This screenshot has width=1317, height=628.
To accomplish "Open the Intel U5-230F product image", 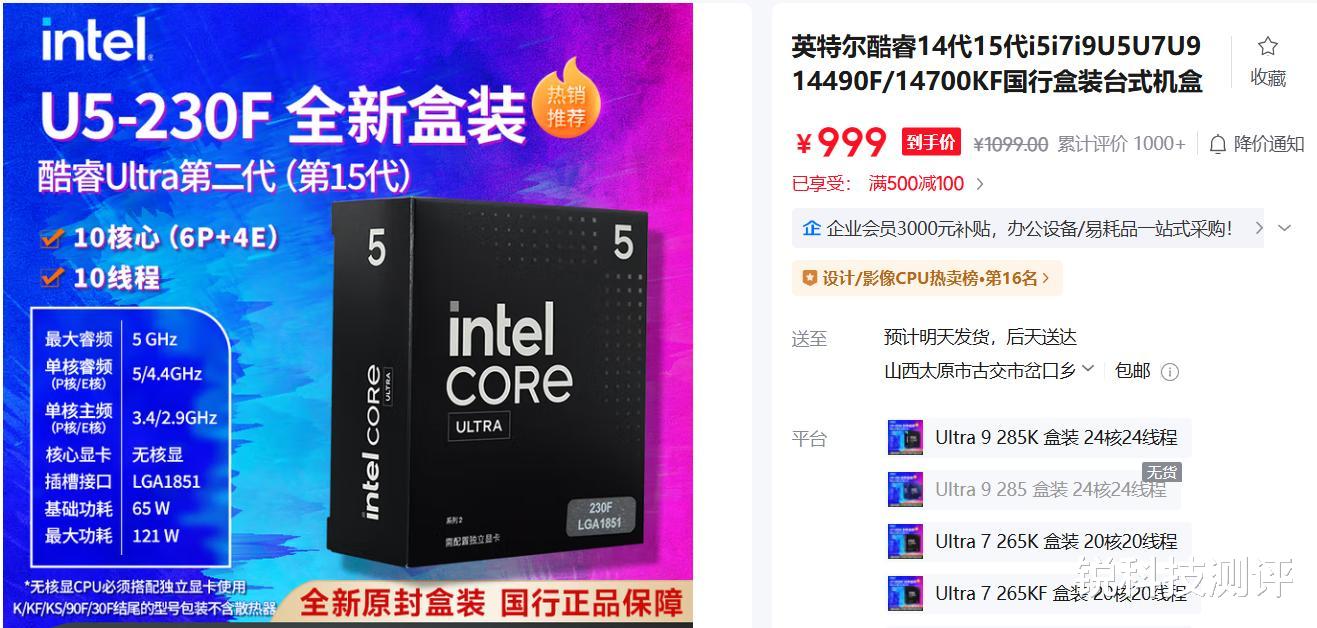I will click(x=347, y=314).
